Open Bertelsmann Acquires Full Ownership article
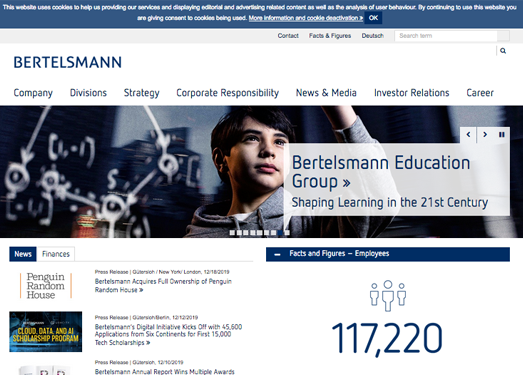 [163, 286]
